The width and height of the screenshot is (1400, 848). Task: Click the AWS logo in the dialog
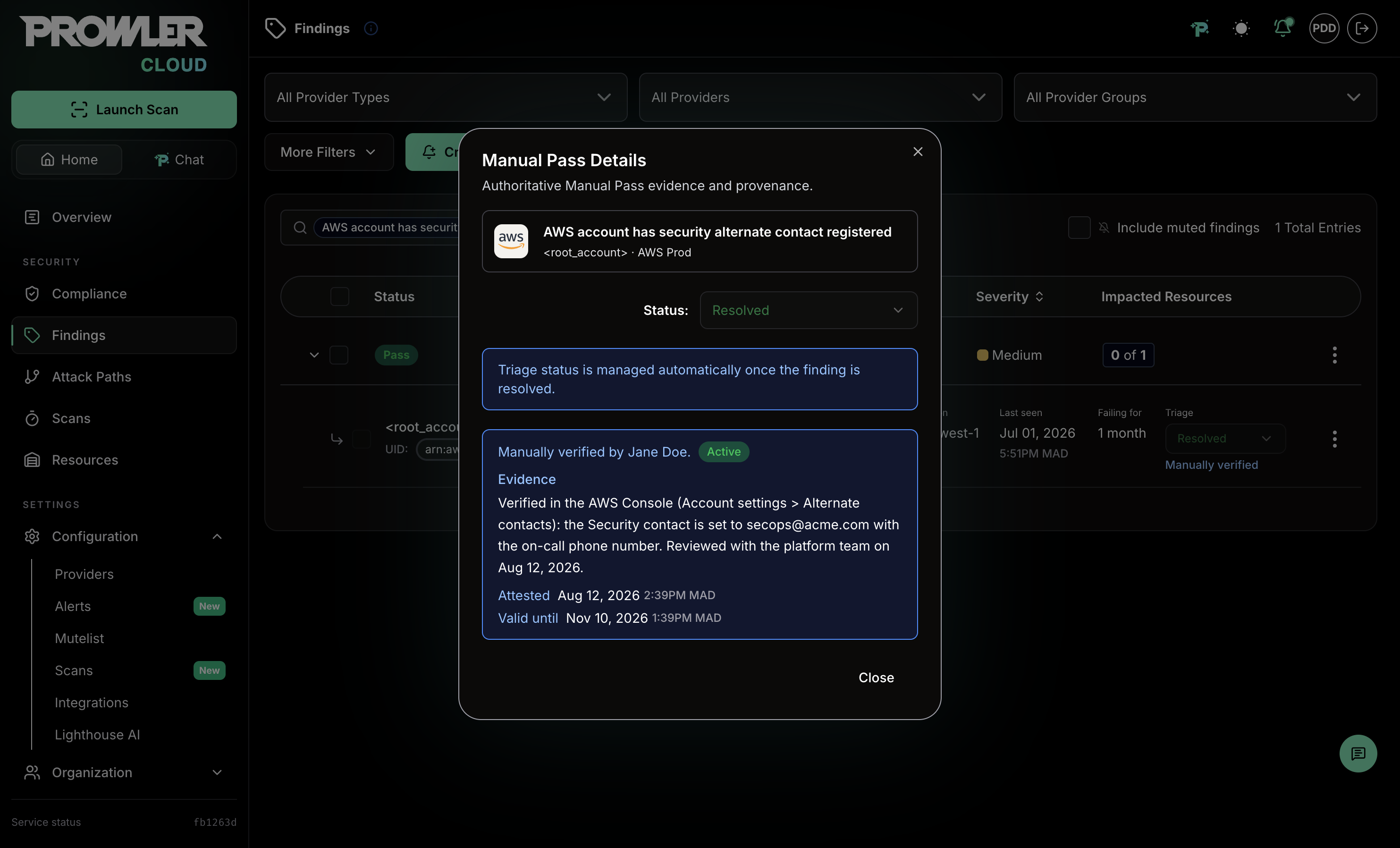pyautogui.click(x=511, y=241)
